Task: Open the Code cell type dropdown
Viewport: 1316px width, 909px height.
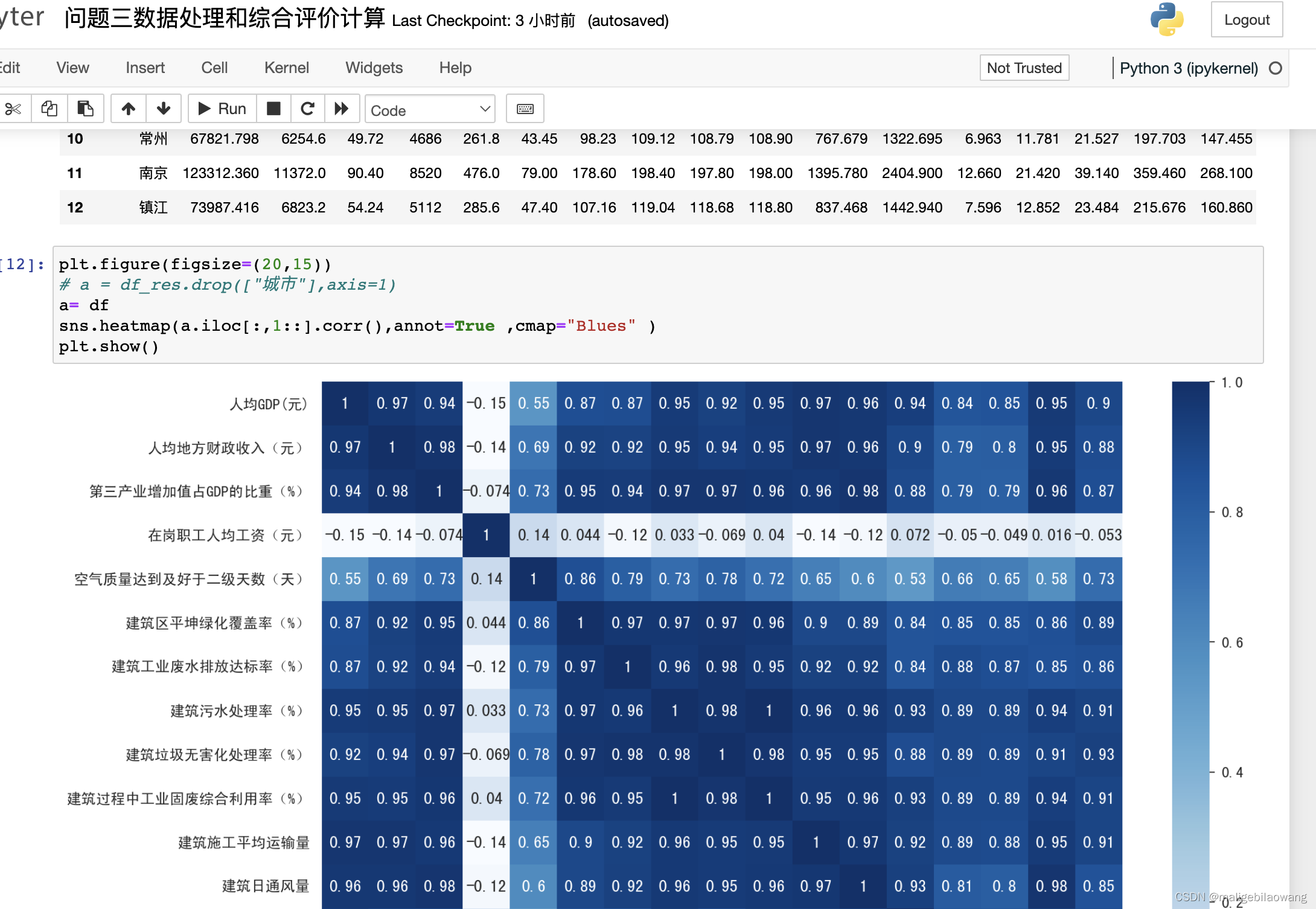Action: coord(430,109)
